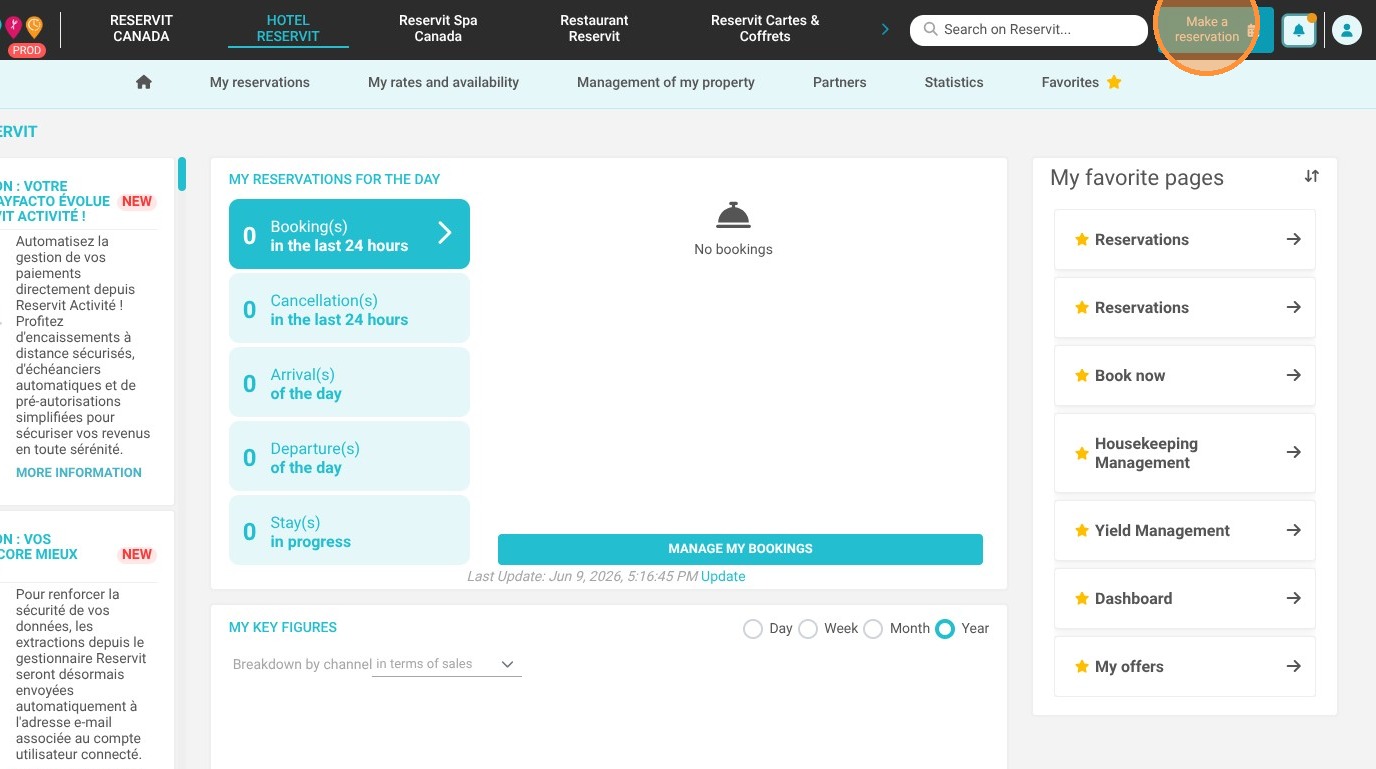Click the star on Dashboard favorite
This screenshot has width=1376, height=769.
1081,599
